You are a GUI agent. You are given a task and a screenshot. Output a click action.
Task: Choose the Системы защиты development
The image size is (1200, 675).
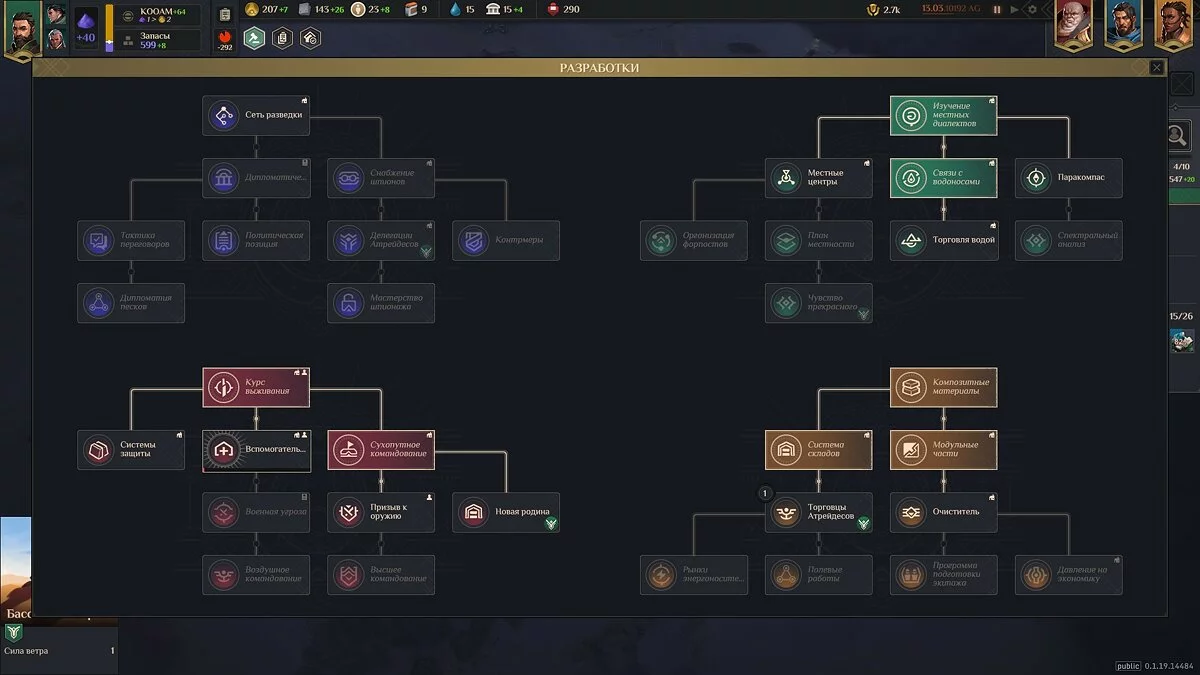[131, 450]
